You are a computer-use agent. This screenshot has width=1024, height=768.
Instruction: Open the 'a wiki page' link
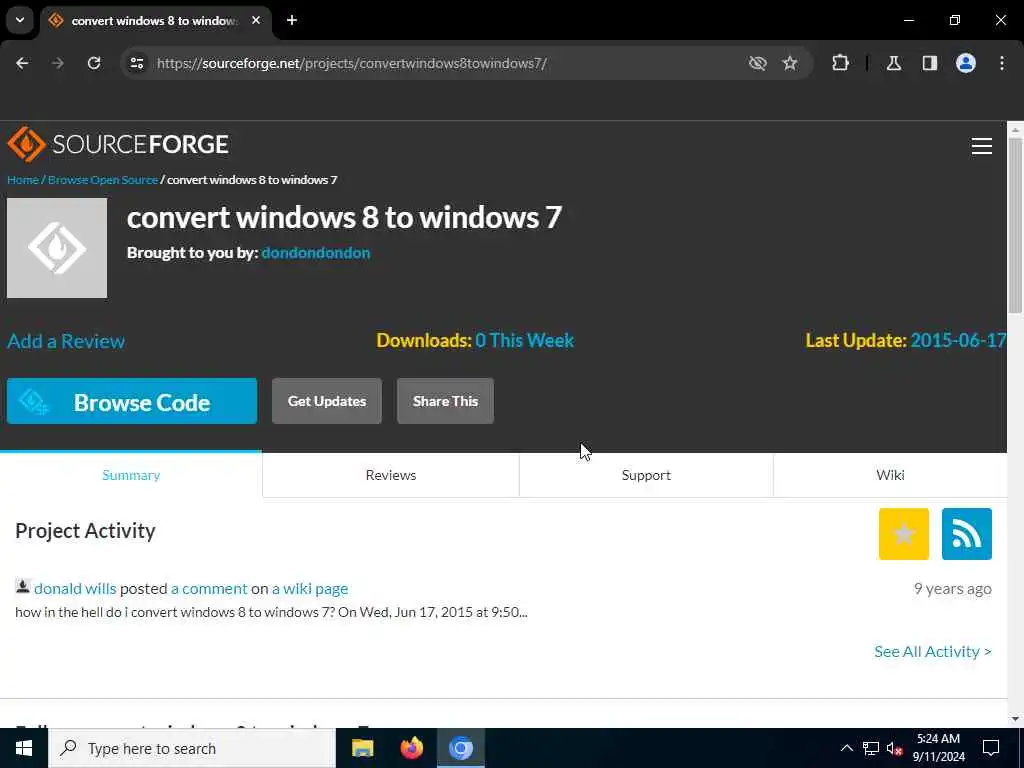tap(310, 588)
